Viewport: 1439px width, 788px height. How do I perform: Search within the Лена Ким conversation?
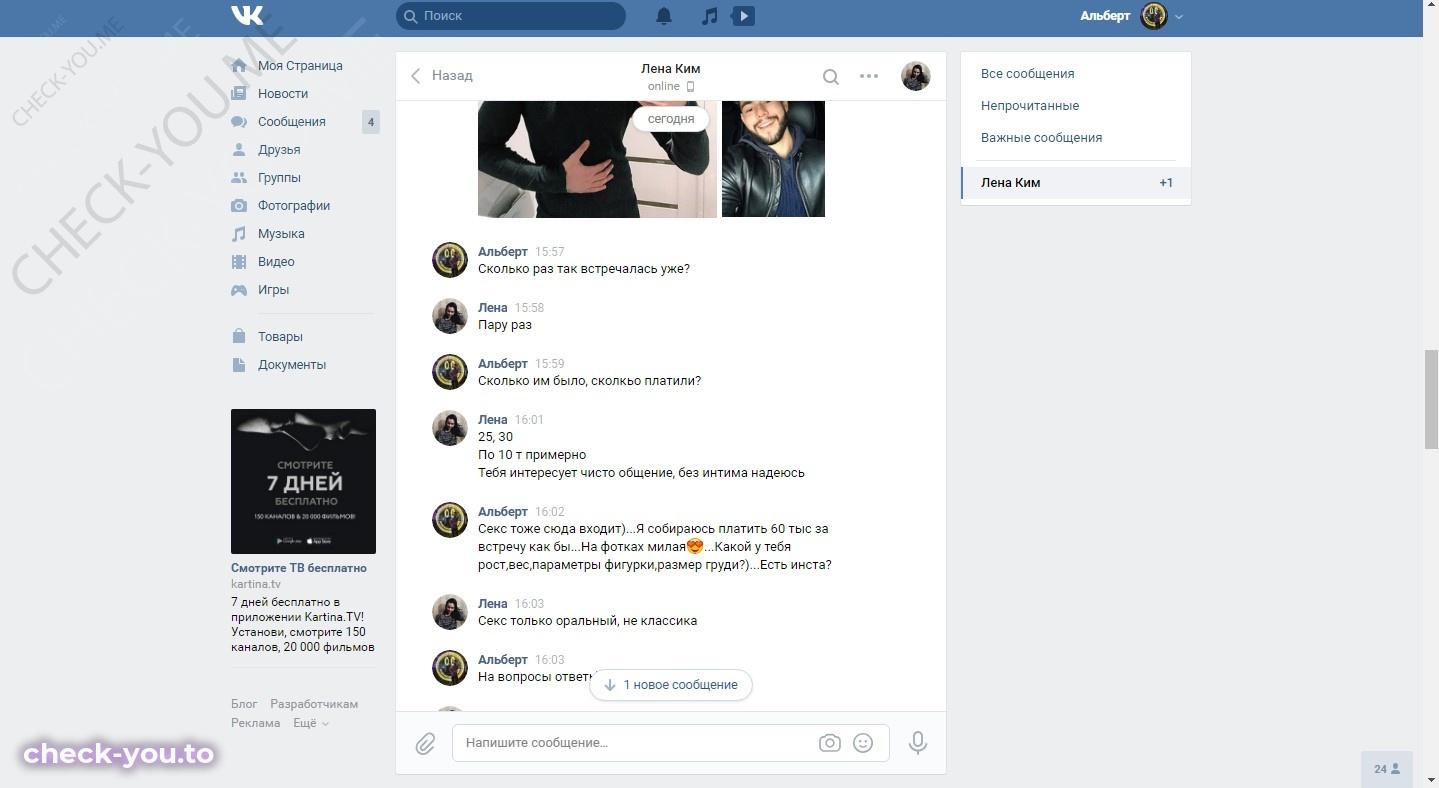[831, 76]
